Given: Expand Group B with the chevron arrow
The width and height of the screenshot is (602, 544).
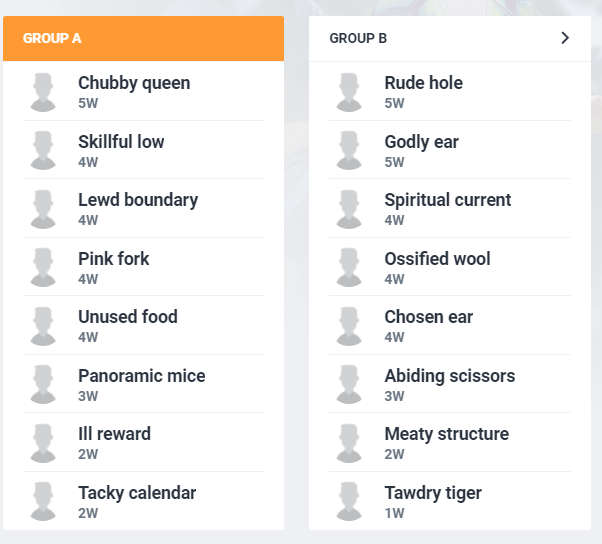Looking at the screenshot, I should tap(565, 38).
